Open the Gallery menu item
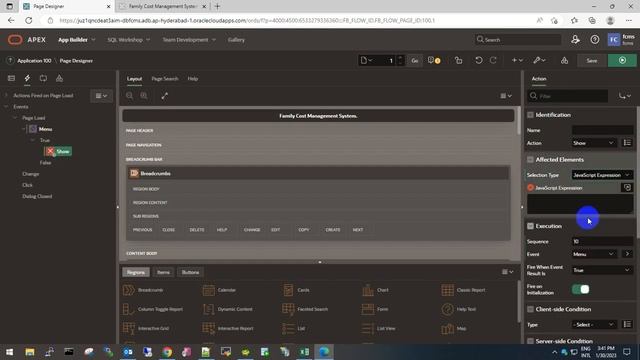Screen dimensions: 640x360 pos(236,40)
